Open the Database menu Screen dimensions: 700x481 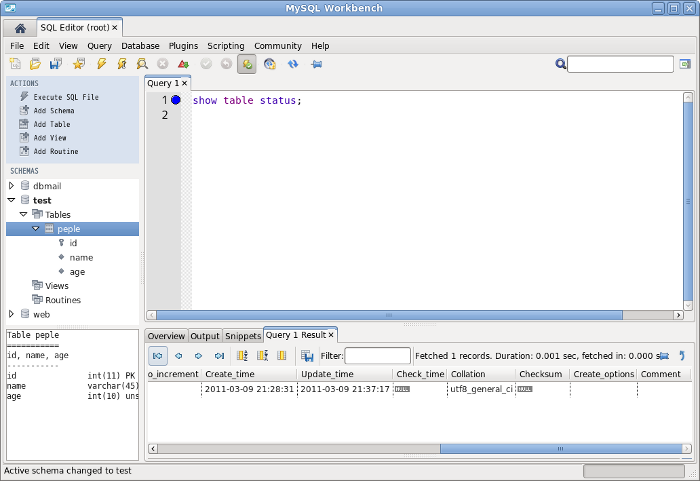pyautogui.click(x=140, y=46)
